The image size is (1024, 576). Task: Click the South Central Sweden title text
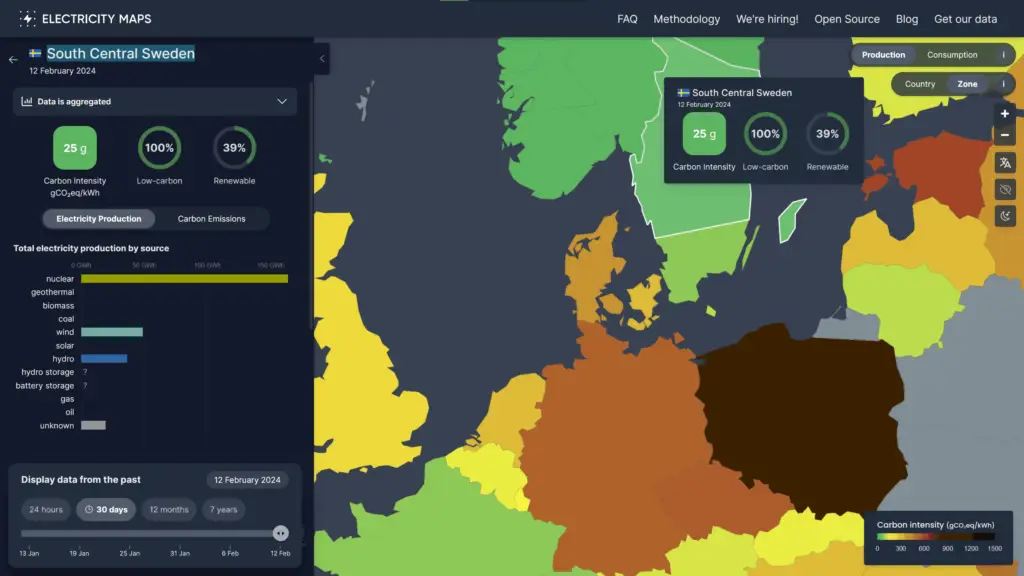click(x=120, y=54)
